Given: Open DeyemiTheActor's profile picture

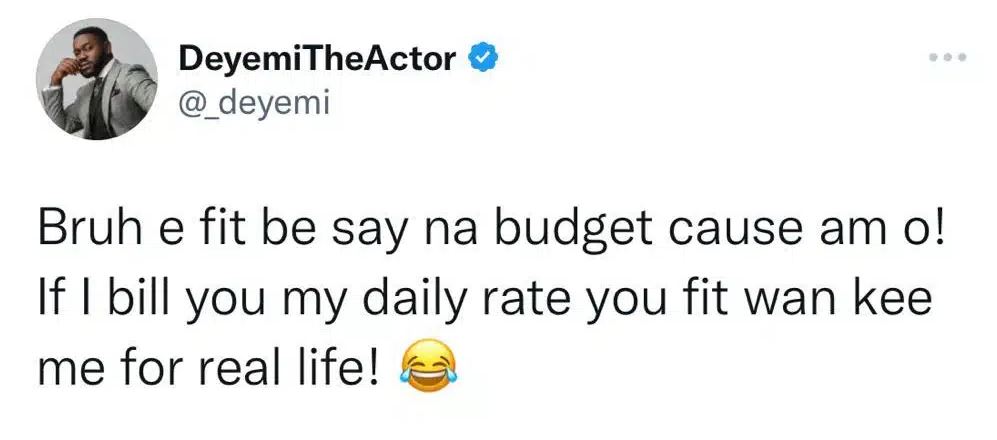Looking at the screenshot, I should pos(96,79).
